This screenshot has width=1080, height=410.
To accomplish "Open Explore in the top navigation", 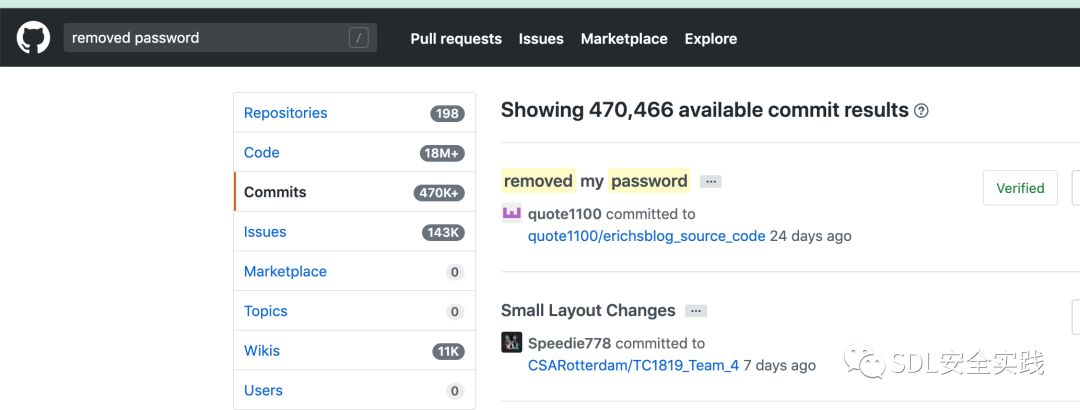I will click(711, 39).
